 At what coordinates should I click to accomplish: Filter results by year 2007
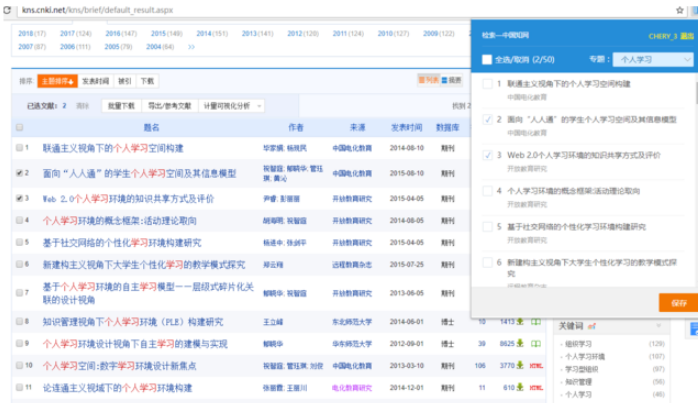(25, 47)
